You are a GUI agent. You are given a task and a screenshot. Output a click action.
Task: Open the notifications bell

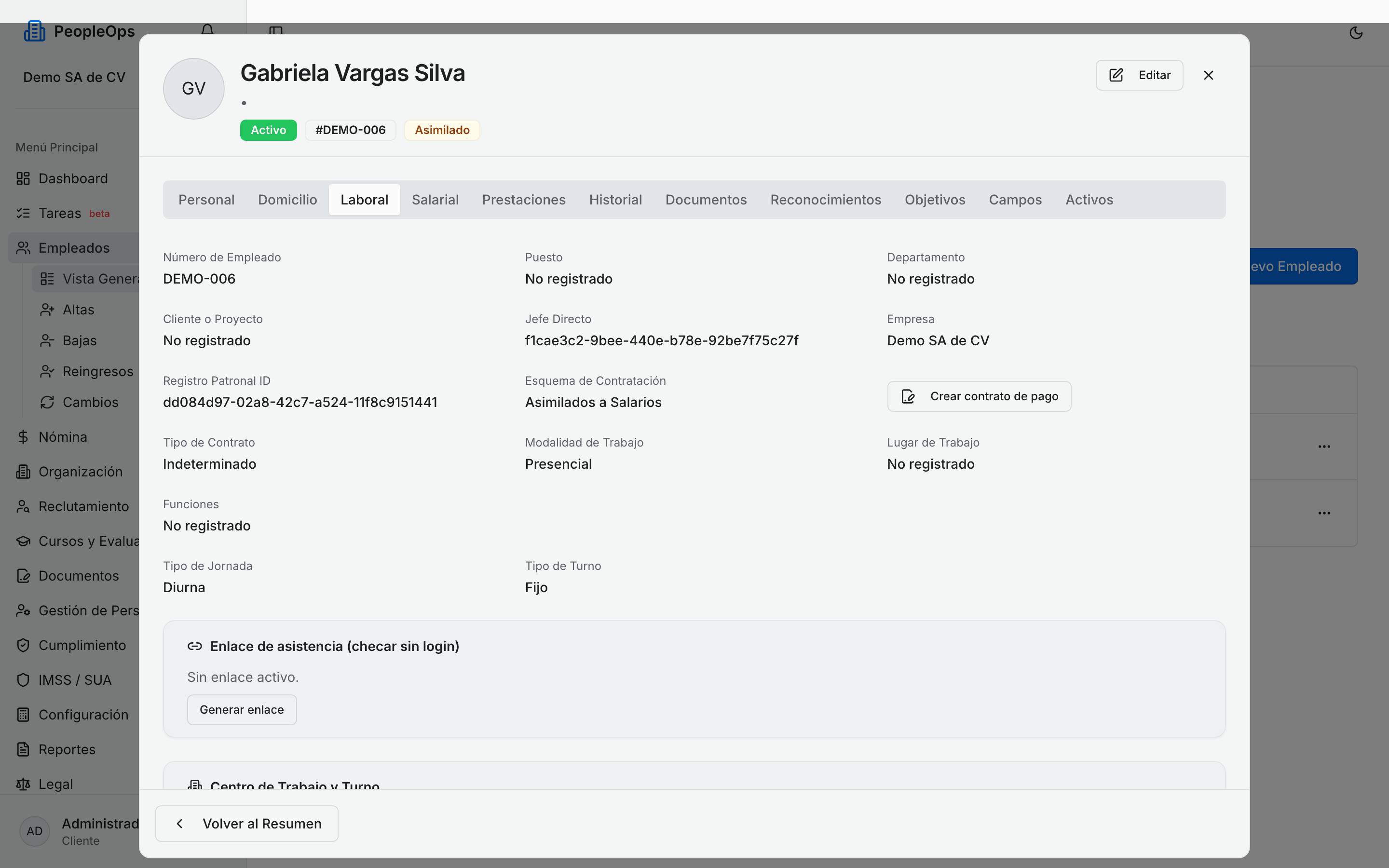(x=208, y=30)
